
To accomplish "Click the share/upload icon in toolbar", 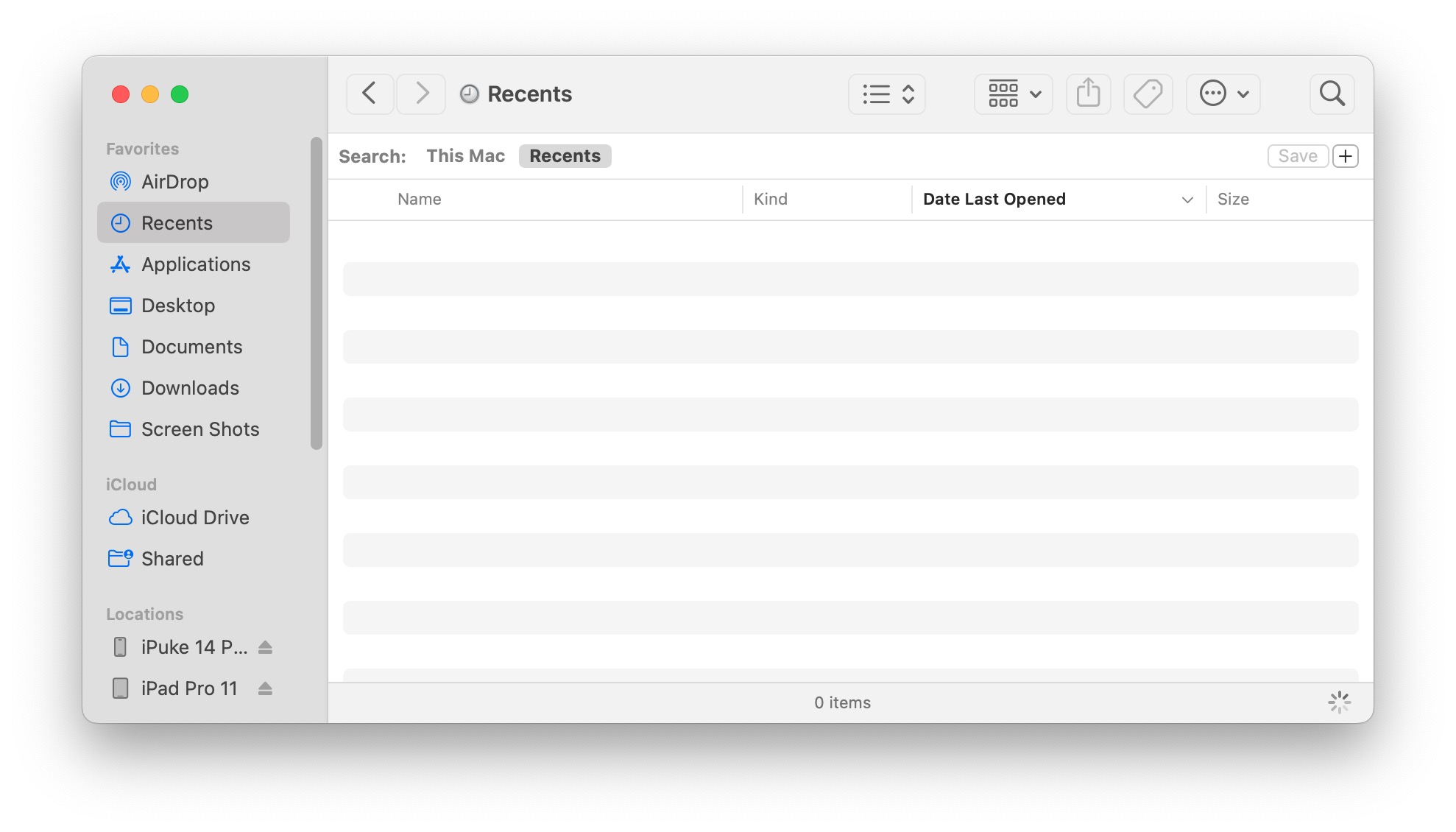I will (x=1089, y=93).
